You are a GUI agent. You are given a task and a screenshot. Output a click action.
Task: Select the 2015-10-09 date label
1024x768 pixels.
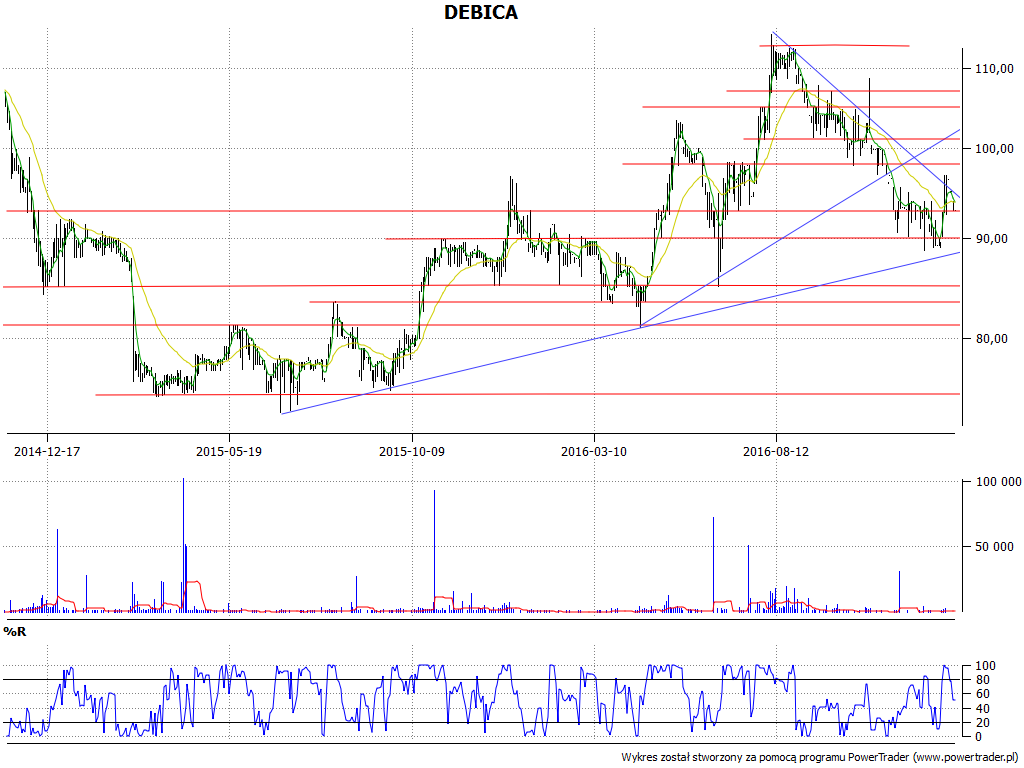pyautogui.click(x=411, y=451)
